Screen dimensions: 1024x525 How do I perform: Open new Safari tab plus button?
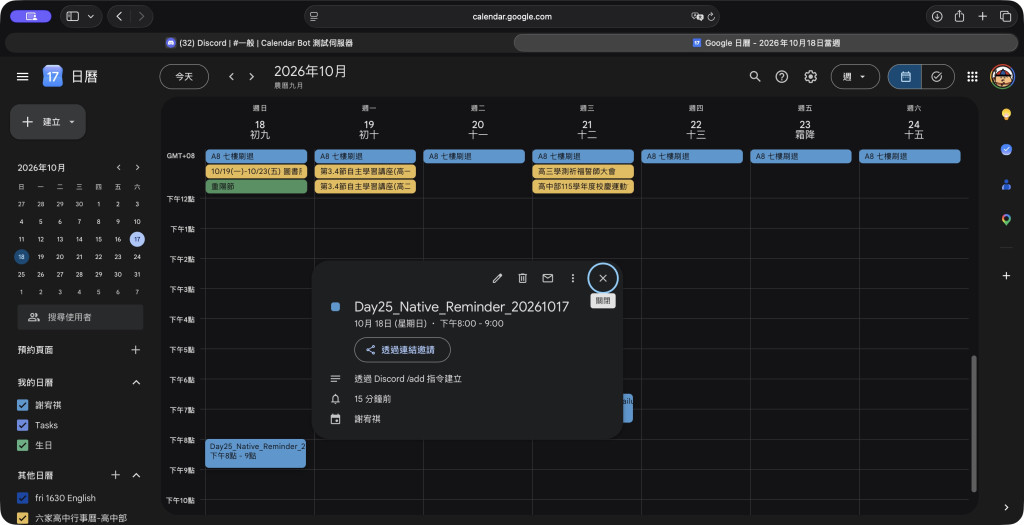(x=982, y=16)
